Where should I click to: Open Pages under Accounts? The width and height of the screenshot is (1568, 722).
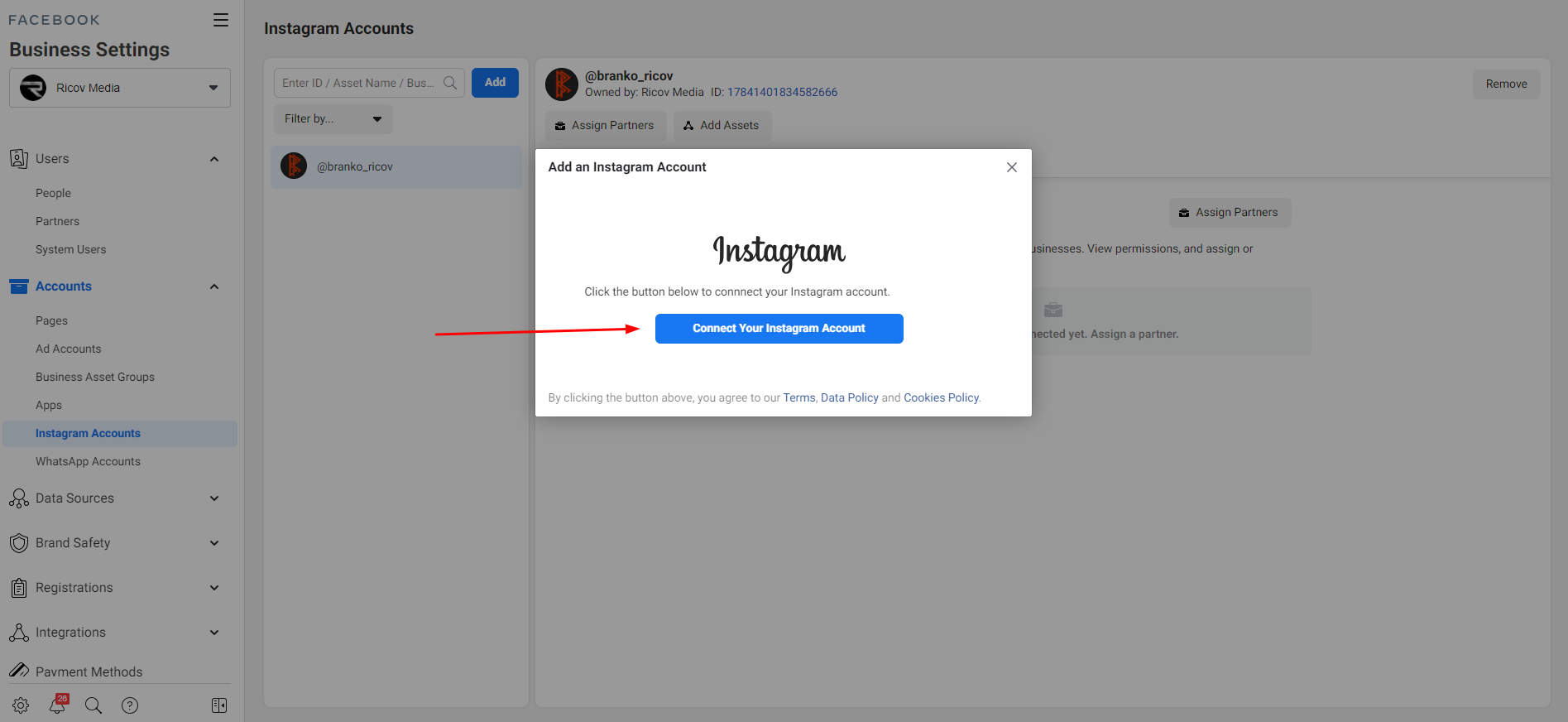point(51,320)
